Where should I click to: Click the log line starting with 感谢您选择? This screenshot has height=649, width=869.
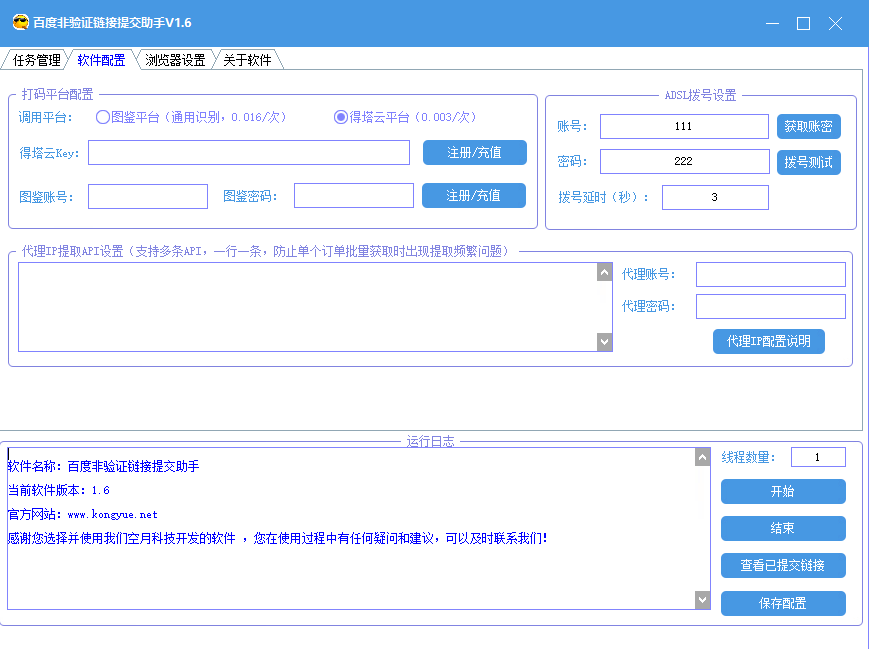click(x=278, y=538)
